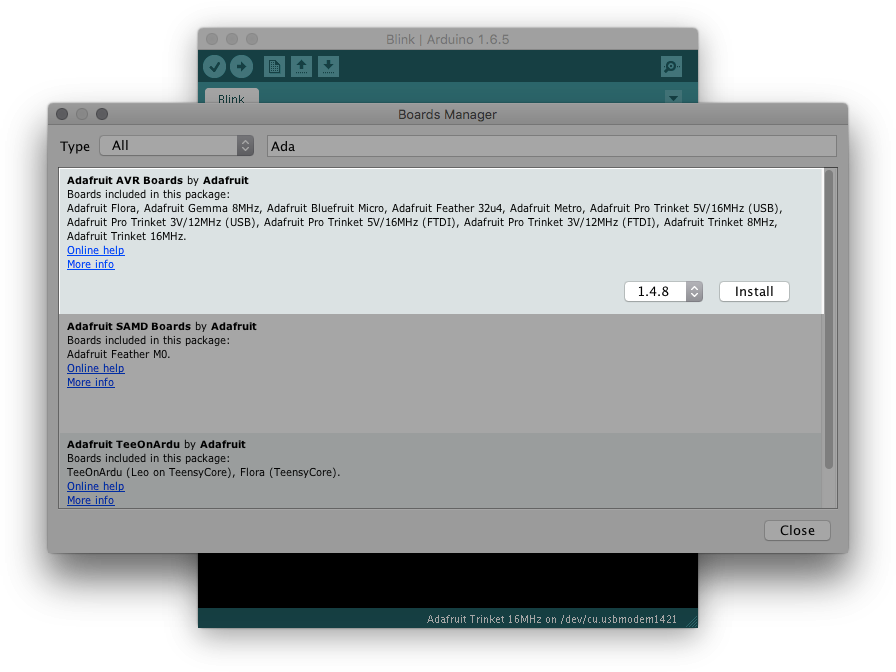Viewport: 896px width, 672px height.
Task: Close the Boards Manager with Close button
Action: (x=797, y=530)
